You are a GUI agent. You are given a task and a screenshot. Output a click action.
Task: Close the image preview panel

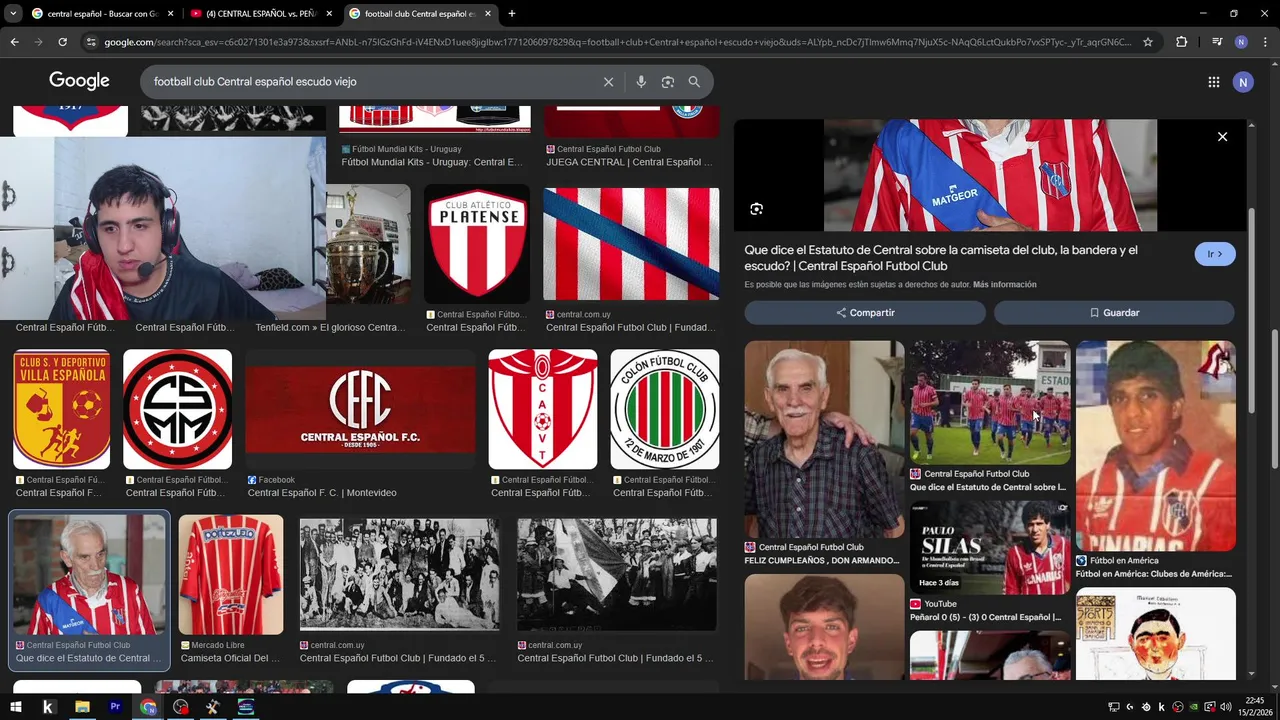pyautogui.click(x=1222, y=137)
